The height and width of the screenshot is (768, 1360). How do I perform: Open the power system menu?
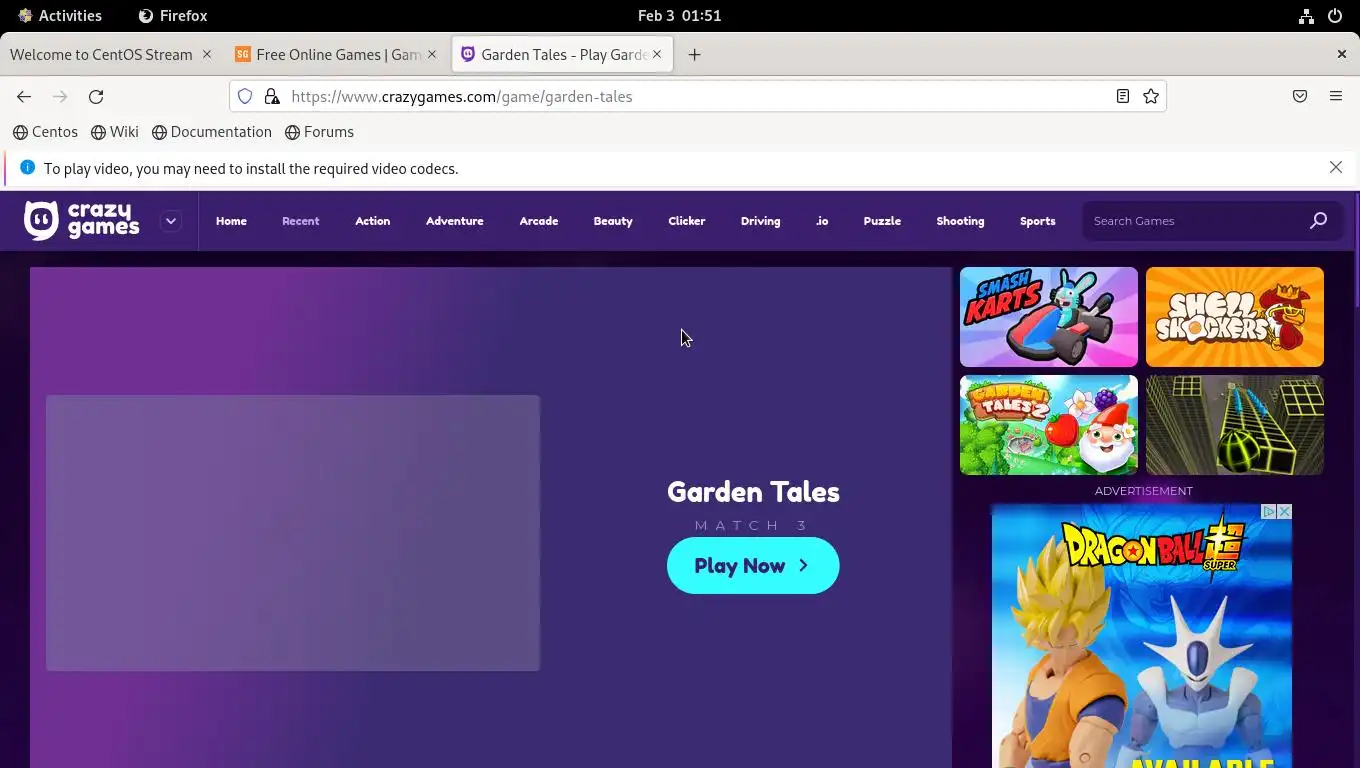1335,16
